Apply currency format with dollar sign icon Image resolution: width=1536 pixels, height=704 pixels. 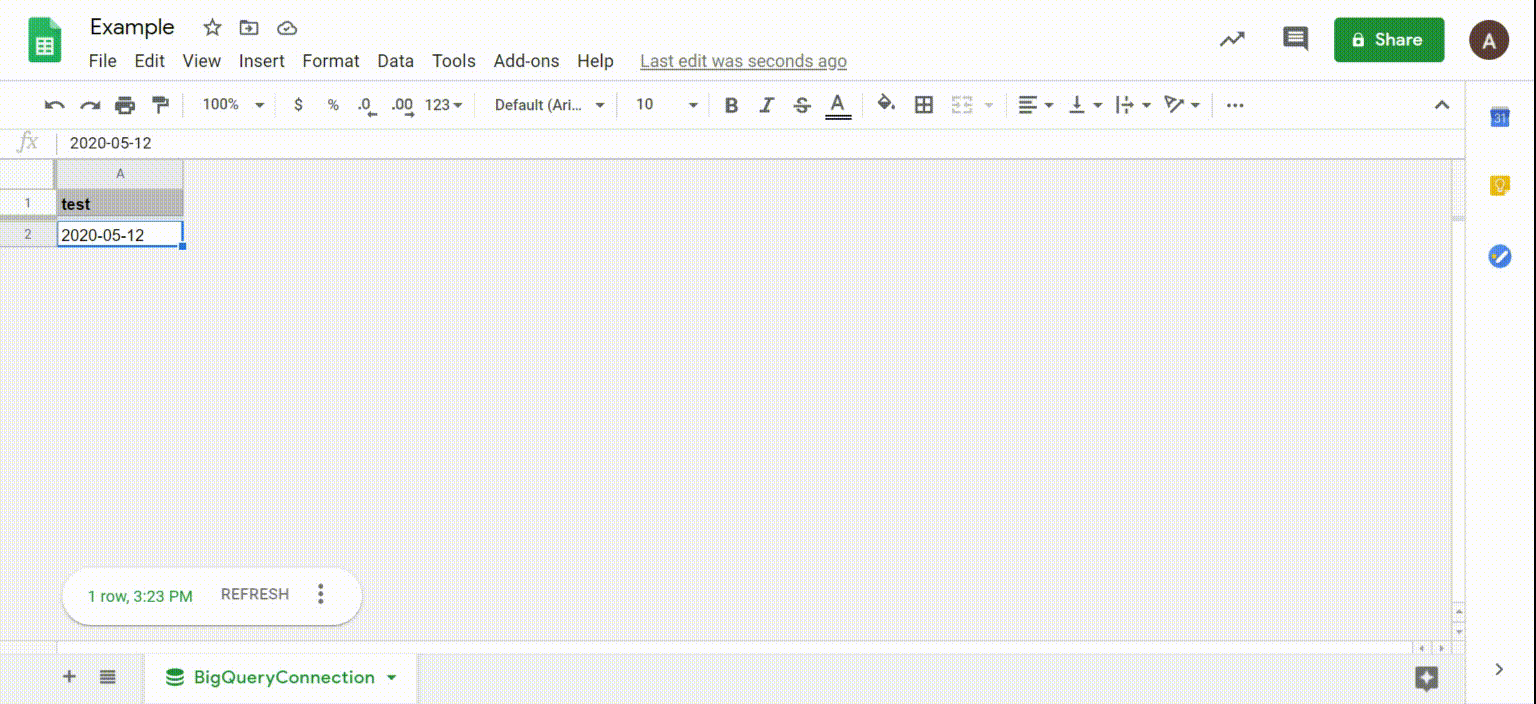[x=297, y=104]
